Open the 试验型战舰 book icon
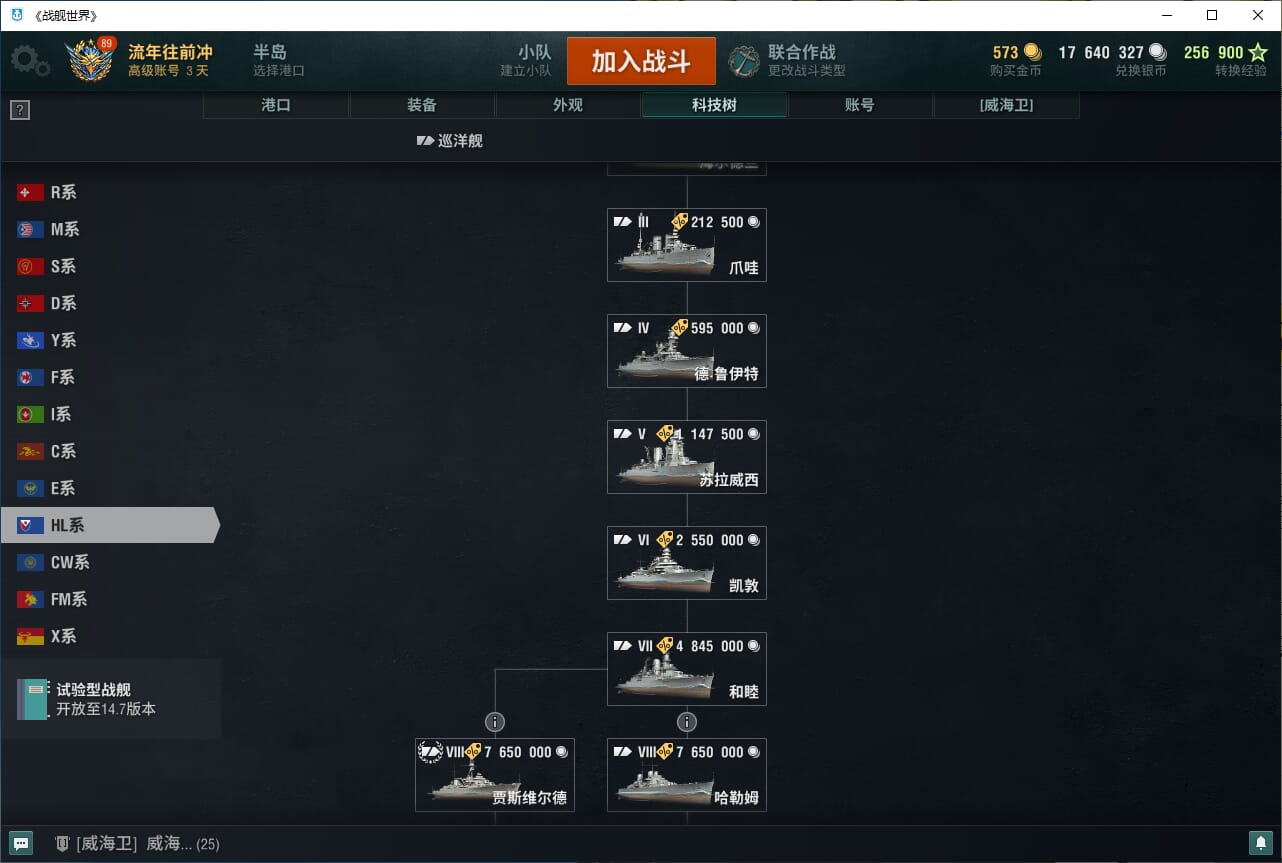 click(x=32, y=700)
